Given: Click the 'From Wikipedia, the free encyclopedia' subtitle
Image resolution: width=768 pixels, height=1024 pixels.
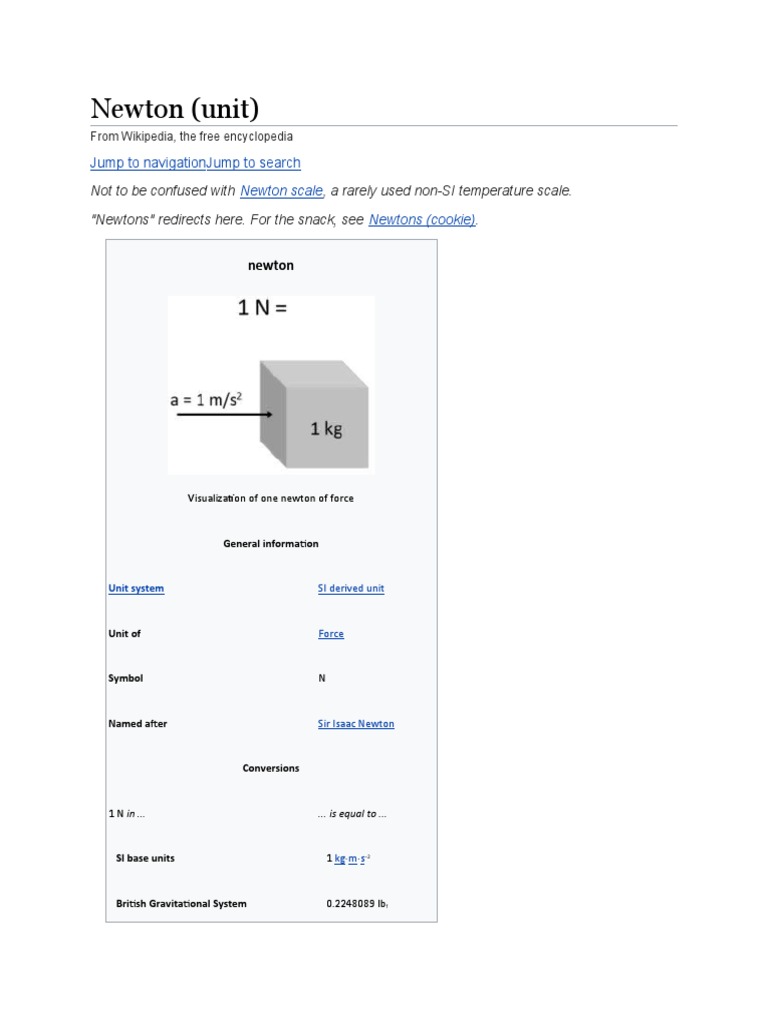Looking at the screenshot, I should [192, 136].
